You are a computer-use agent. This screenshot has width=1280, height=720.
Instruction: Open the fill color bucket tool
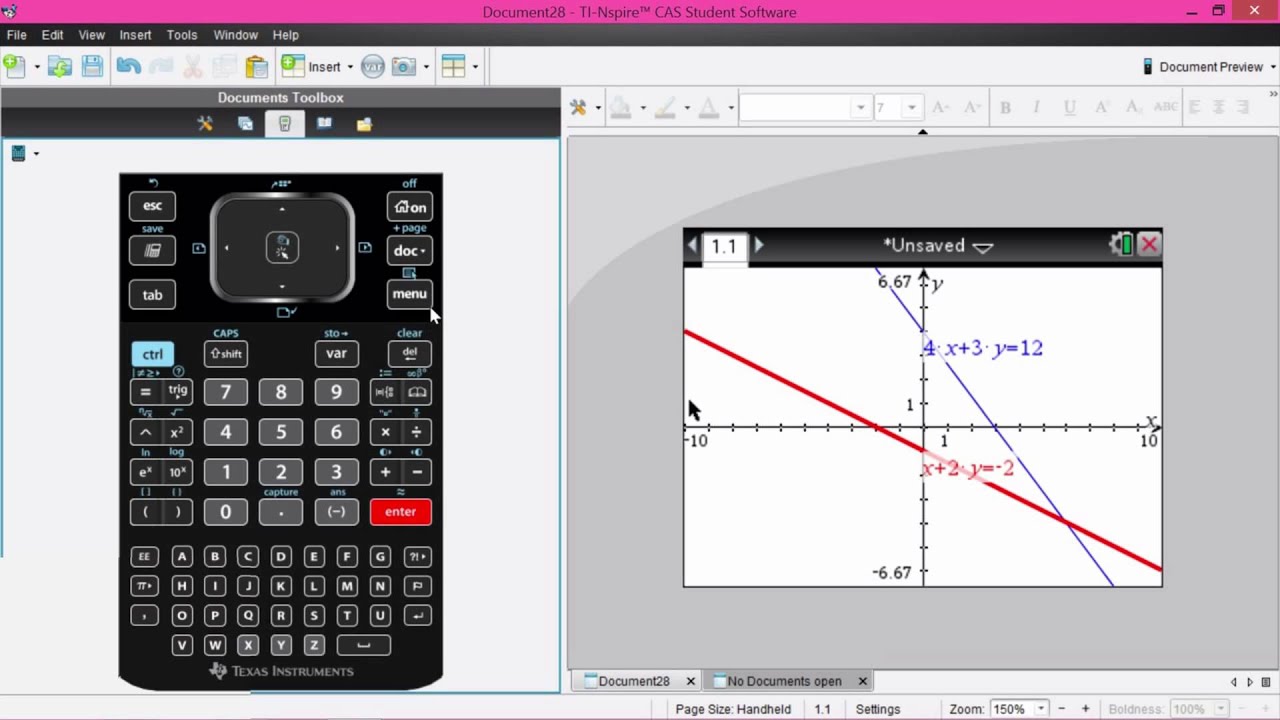tap(620, 107)
